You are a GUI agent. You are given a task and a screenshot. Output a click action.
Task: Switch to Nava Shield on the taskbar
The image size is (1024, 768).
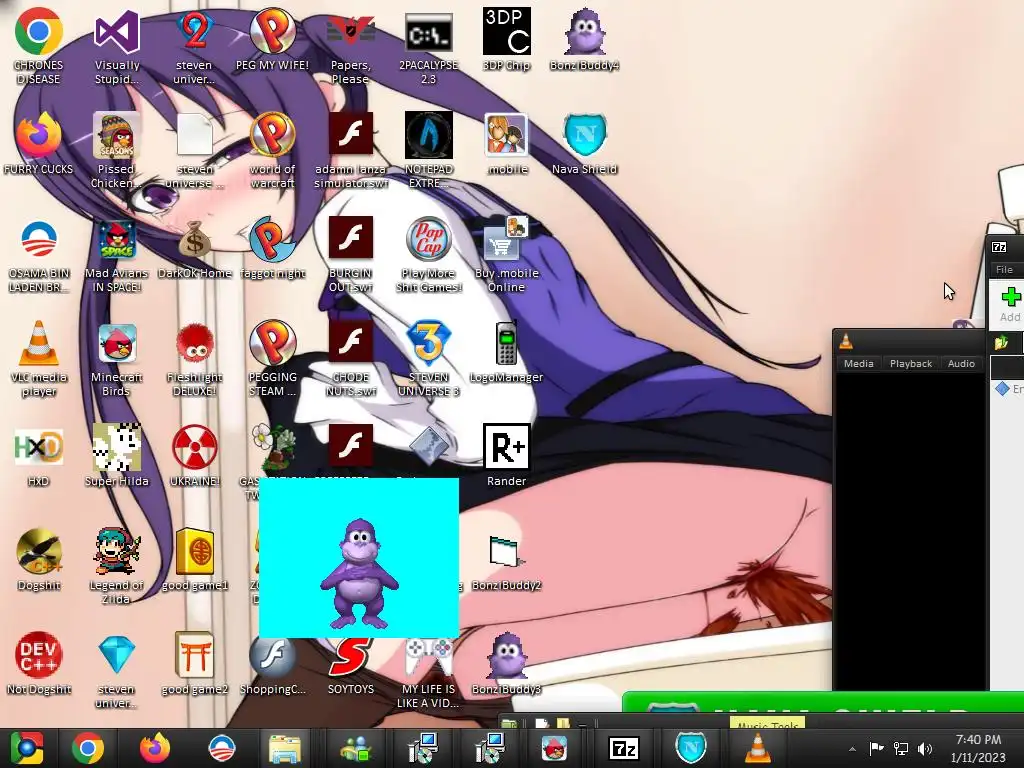pos(690,748)
